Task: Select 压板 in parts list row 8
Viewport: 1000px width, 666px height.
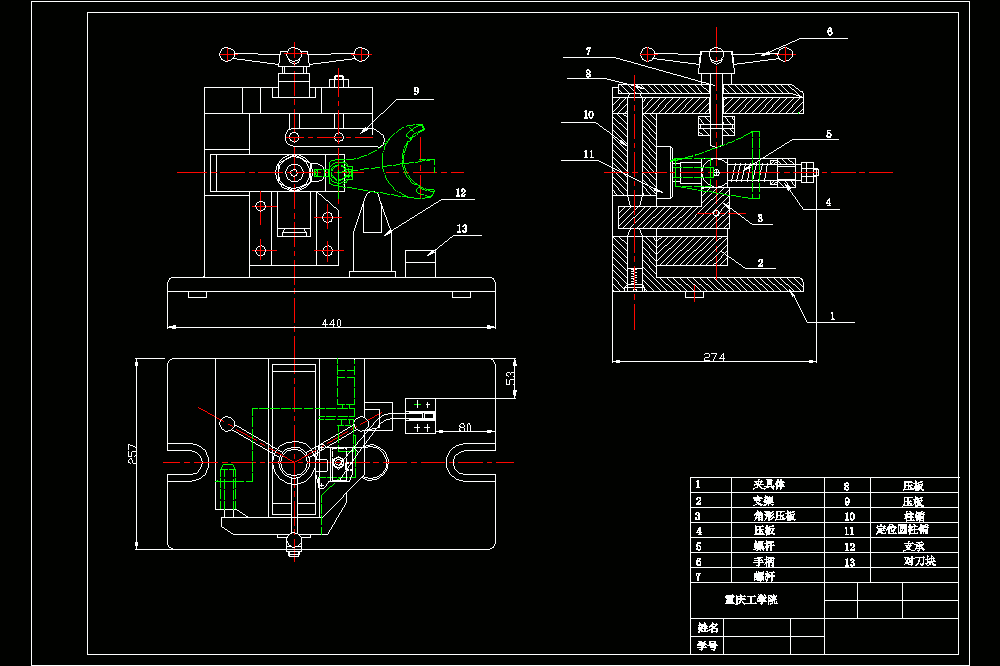Action: point(913,486)
